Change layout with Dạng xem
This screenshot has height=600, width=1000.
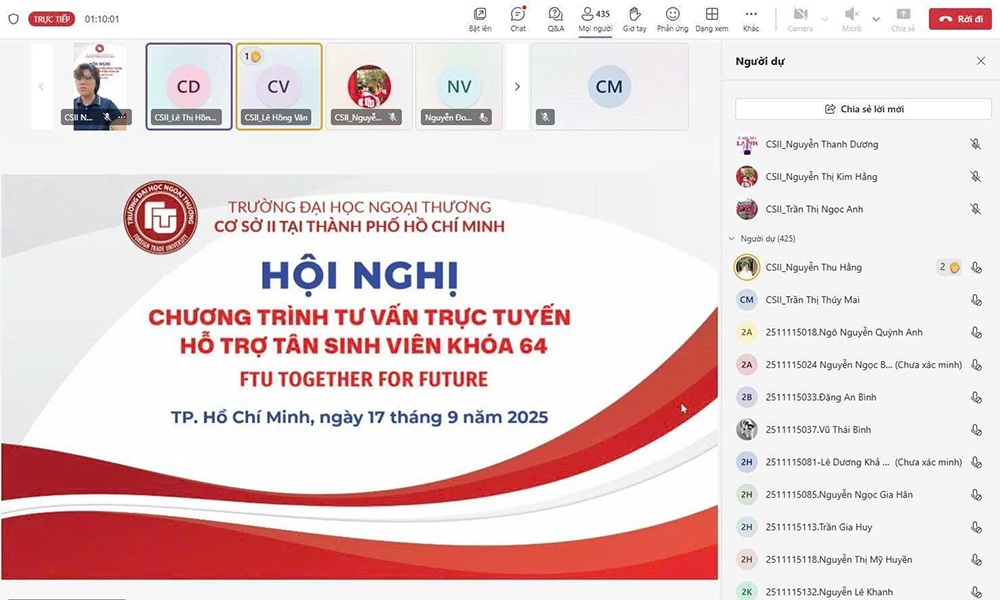click(x=712, y=15)
